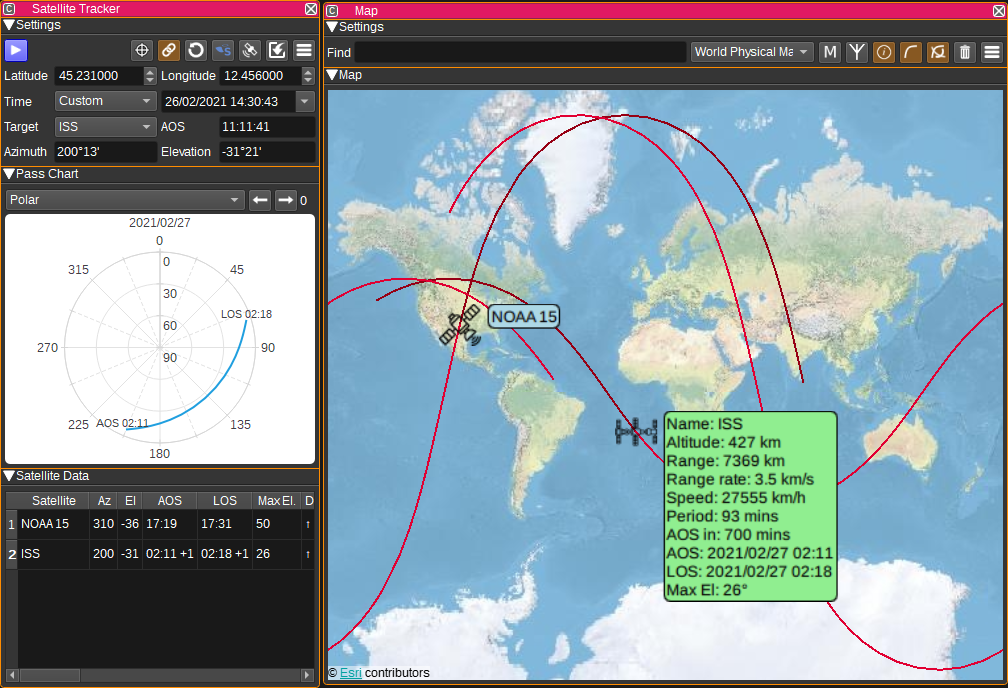1008x688 pixels.
Task: Click the Map window icon
Action: tap(332, 11)
